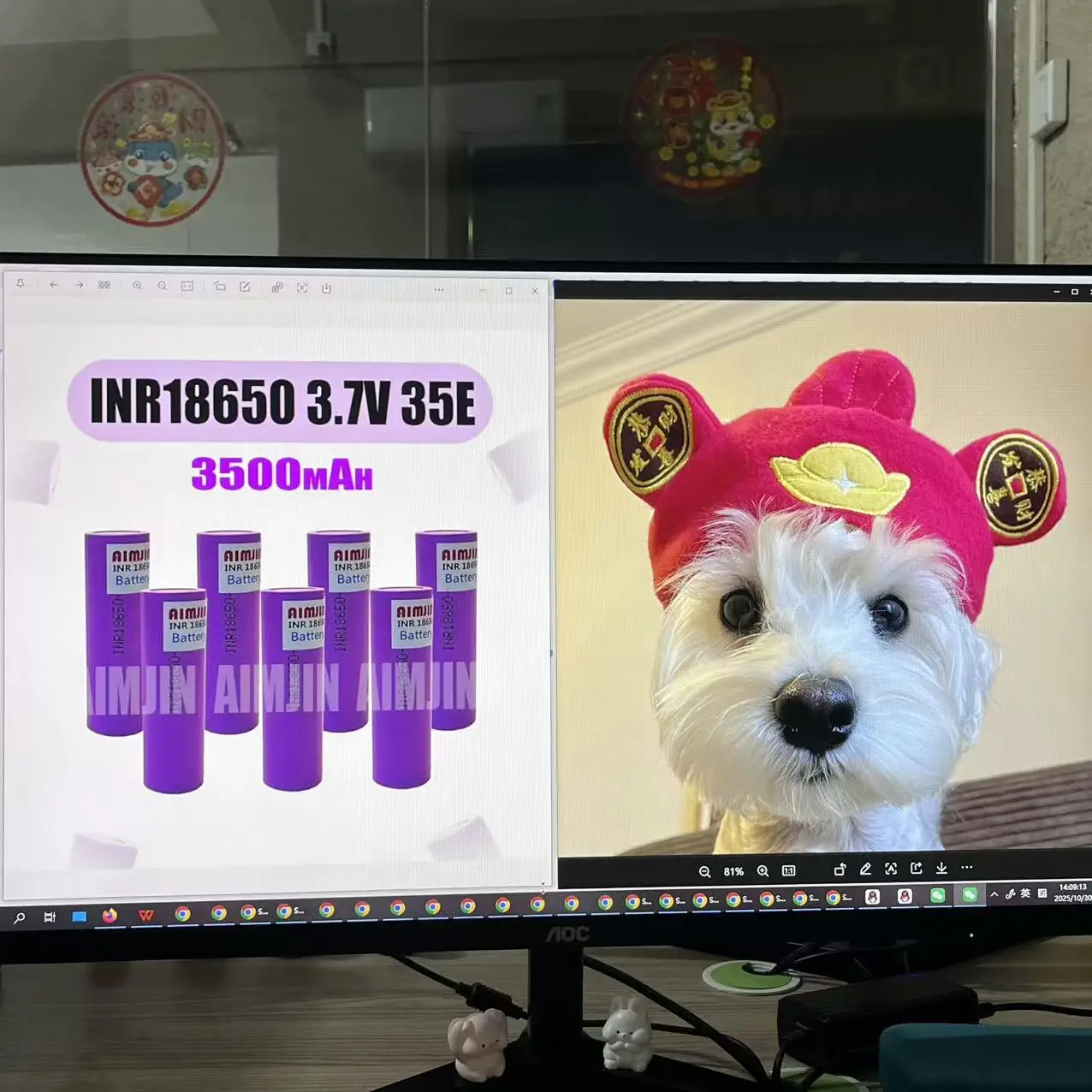The height and width of the screenshot is (1092, 1092).
Task: Click the tray icon left of 英
Action: 1010,894
